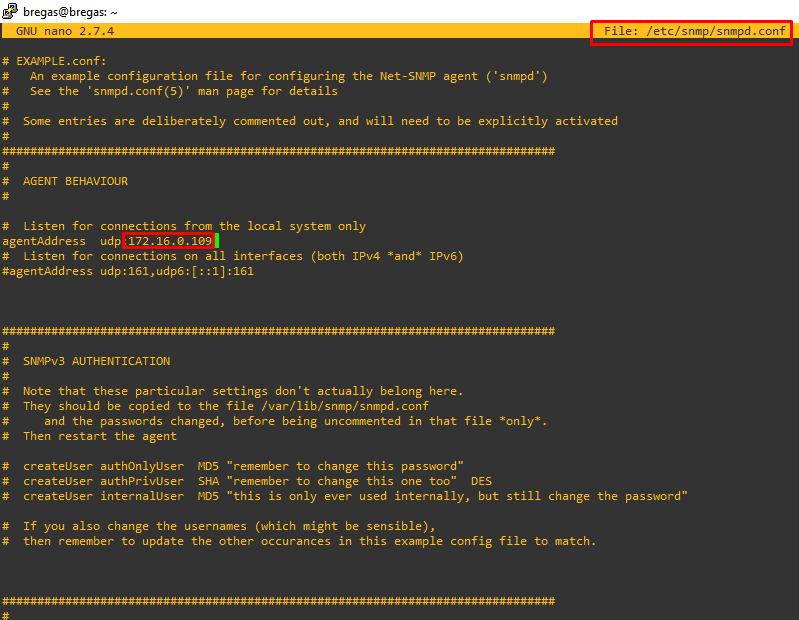Image resolution: width=799 pixels, height=620 pixels.
Task: Click the 'createUser authPrivUser SHA' line
Action: (x=247, y=481)
